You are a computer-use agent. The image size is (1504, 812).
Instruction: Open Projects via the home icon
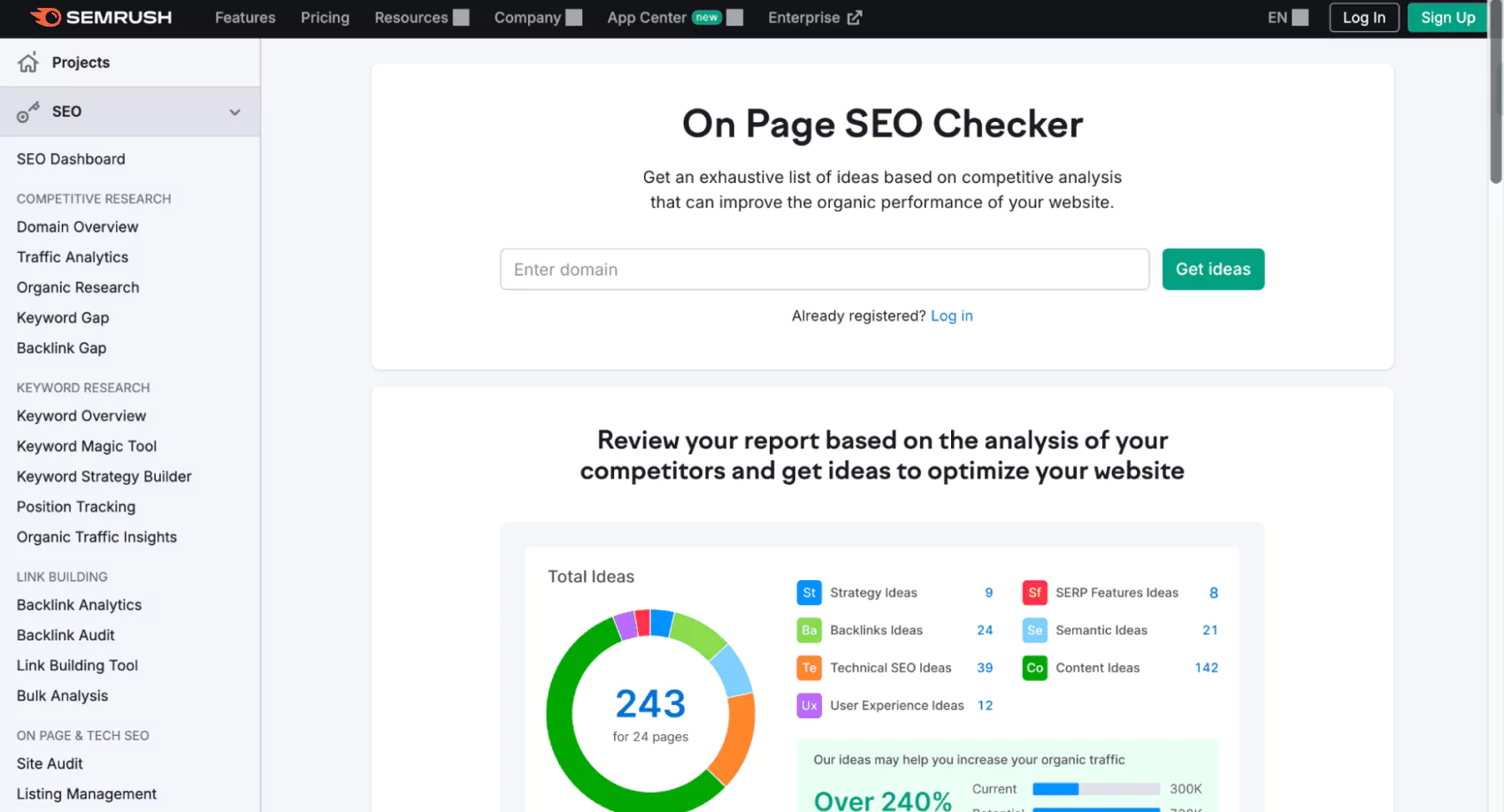(x=27, y=61)
